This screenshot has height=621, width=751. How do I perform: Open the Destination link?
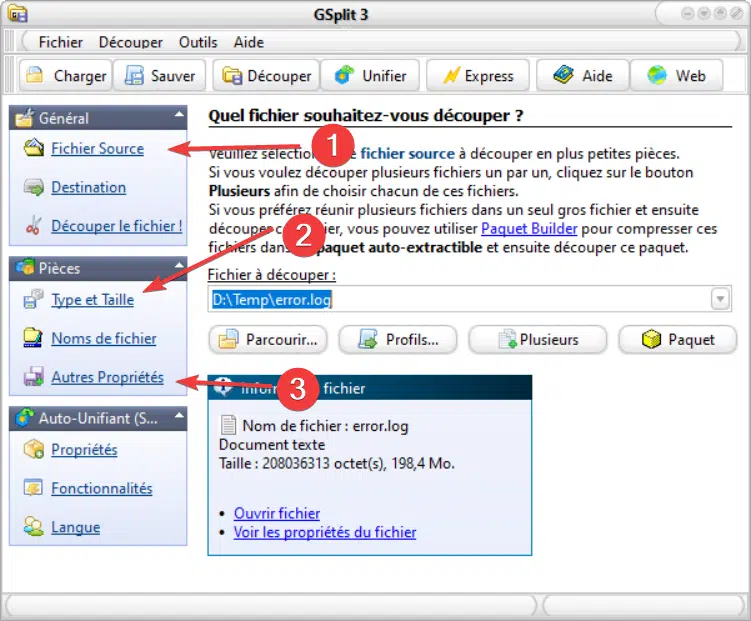coord(89,187)
